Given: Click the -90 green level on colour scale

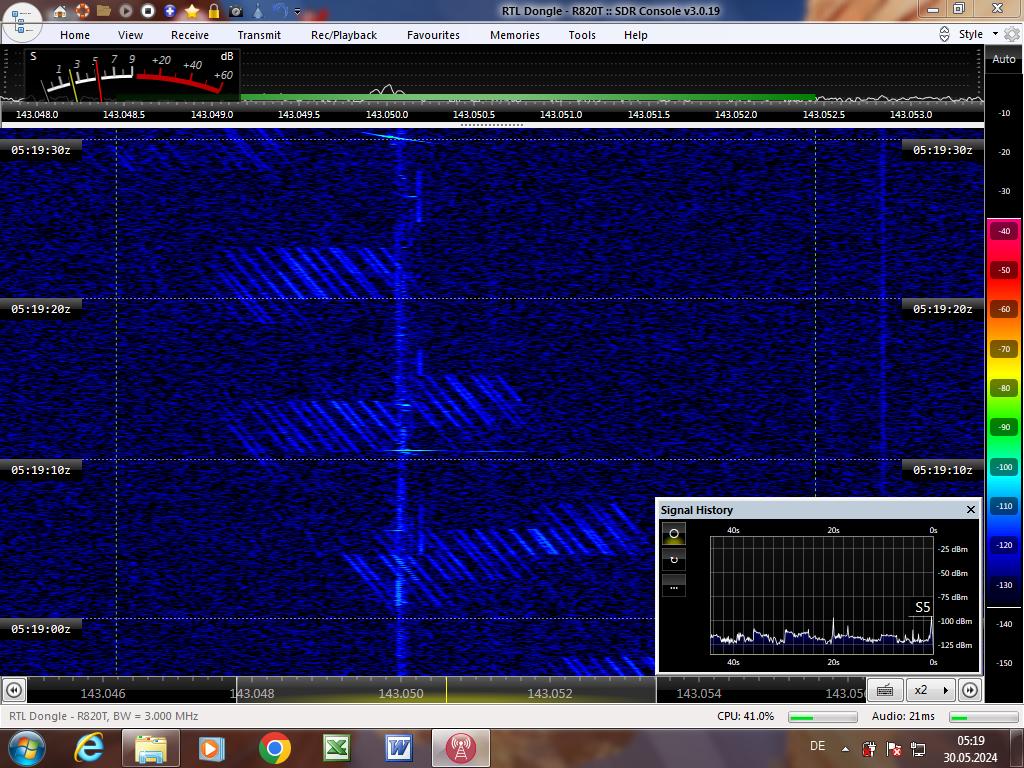Looking at the screenshot, I should point(1004,427).
